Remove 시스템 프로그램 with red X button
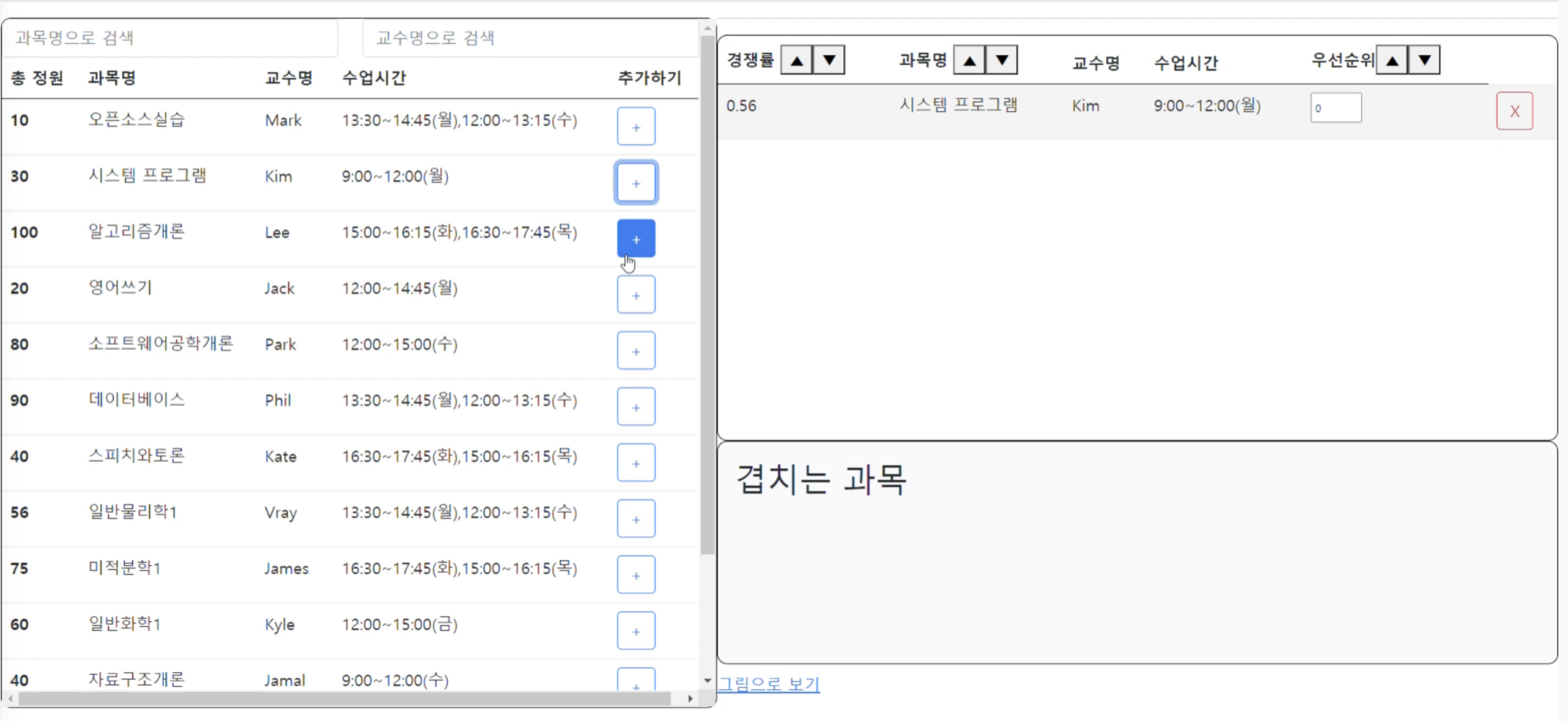 coord(1514,111)
